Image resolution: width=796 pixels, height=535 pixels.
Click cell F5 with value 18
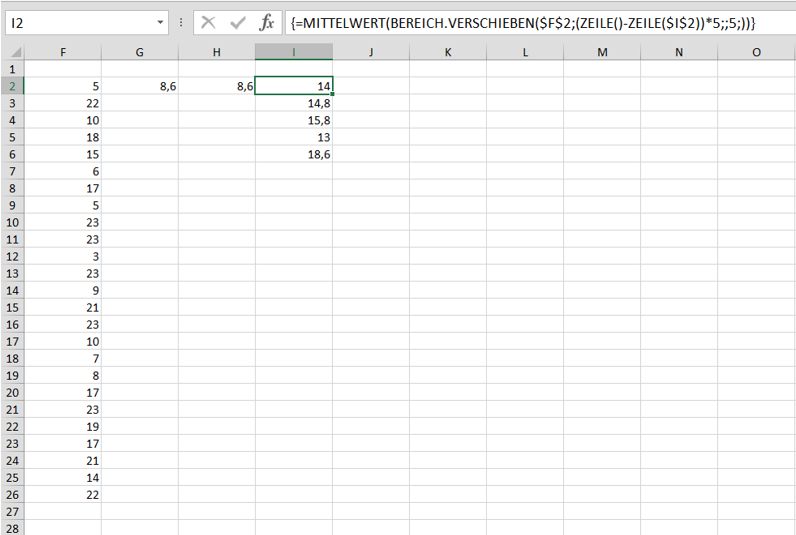[x=63, y=138]
